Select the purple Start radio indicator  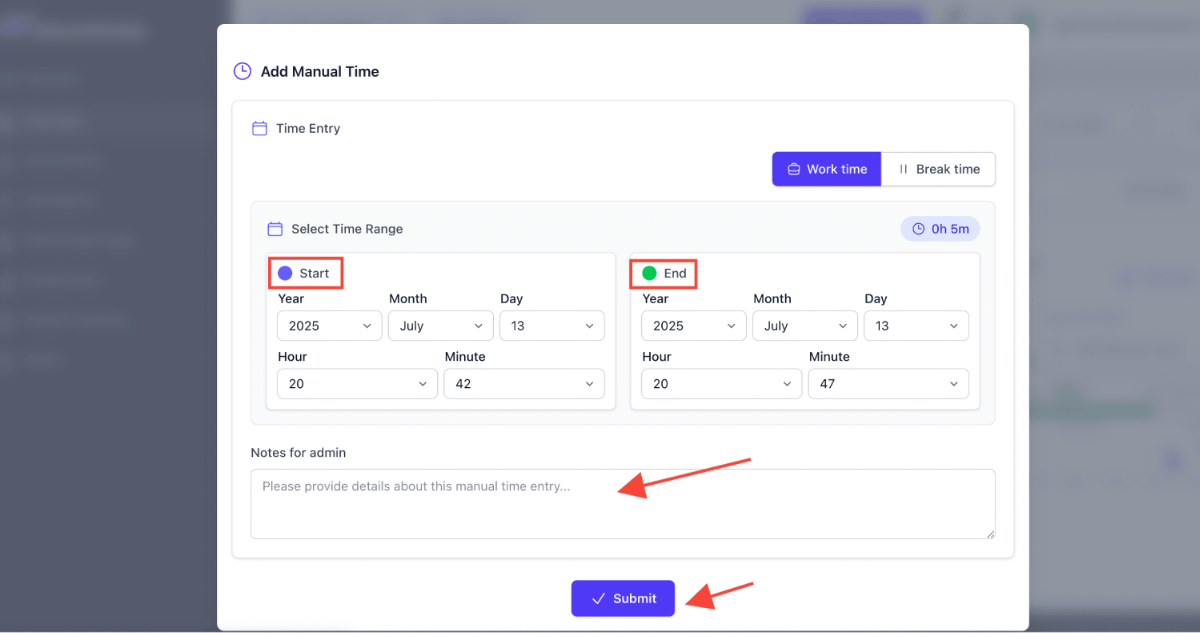pyautogui.click(x=287, y=272)
